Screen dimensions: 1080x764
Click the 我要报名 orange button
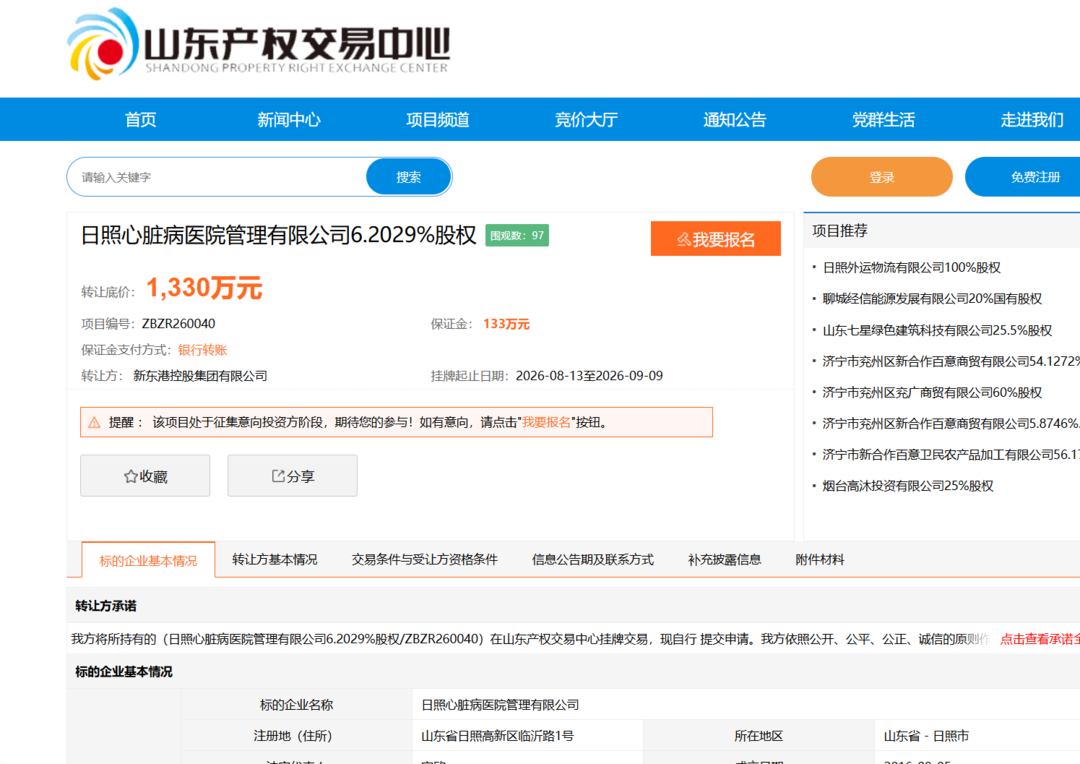pos(716,239)
